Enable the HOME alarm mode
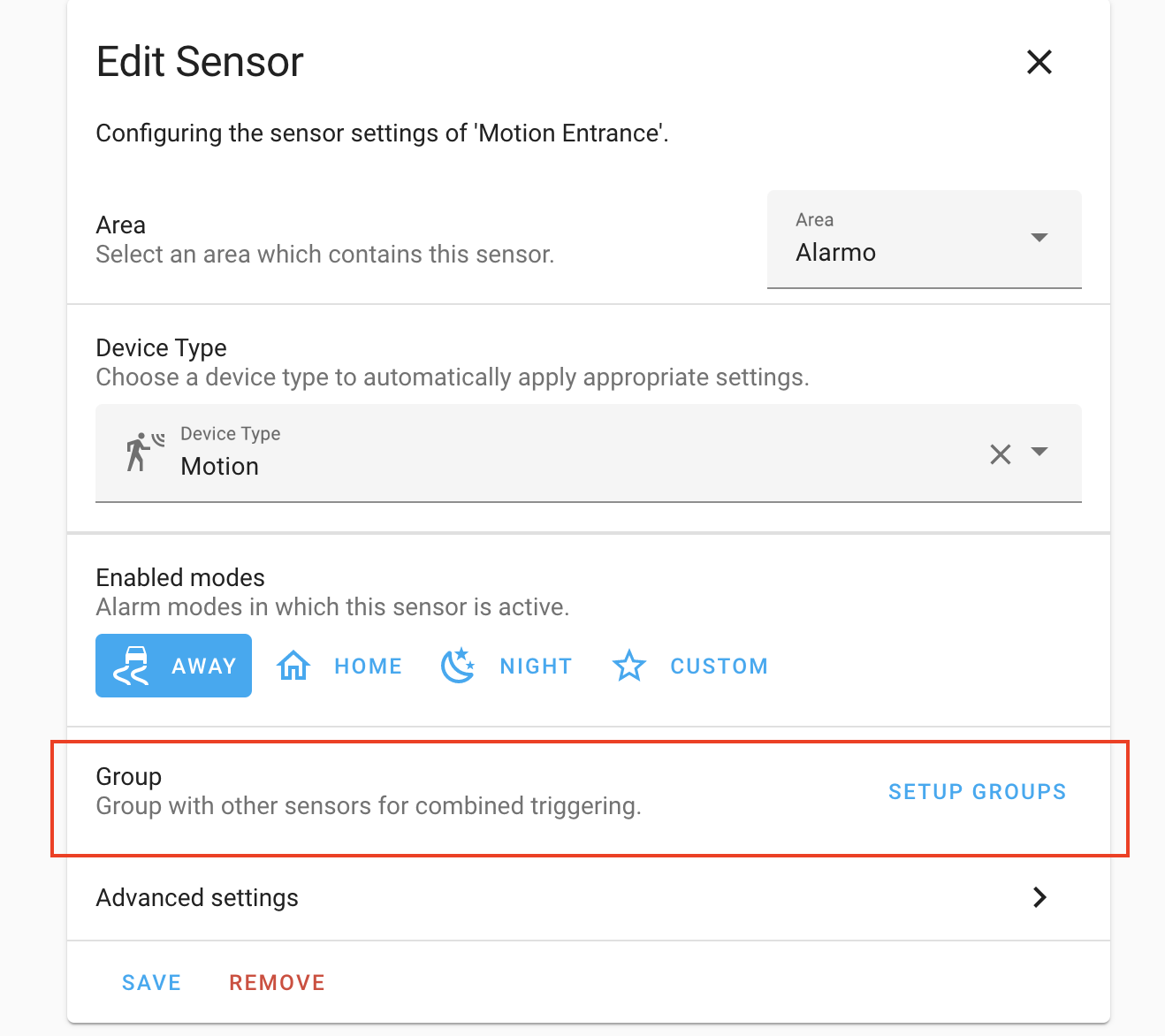1165x1036 pixels. pyautogui.click(x=339, y=666)
